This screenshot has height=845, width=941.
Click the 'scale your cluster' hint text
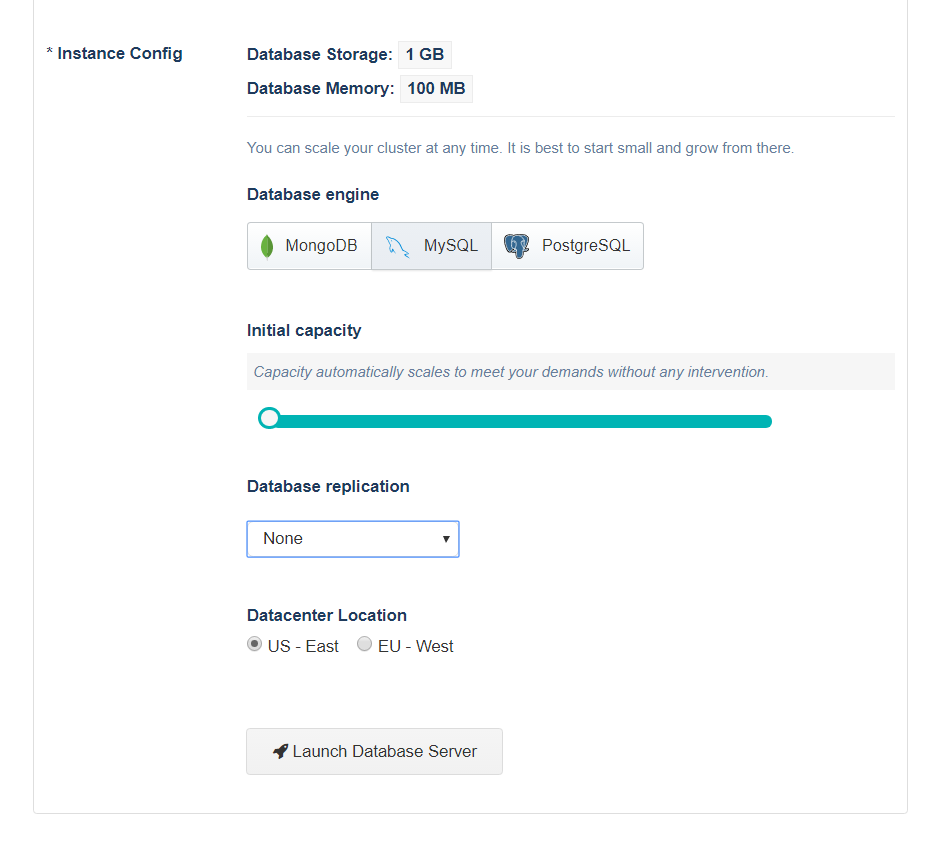[520, 148]
